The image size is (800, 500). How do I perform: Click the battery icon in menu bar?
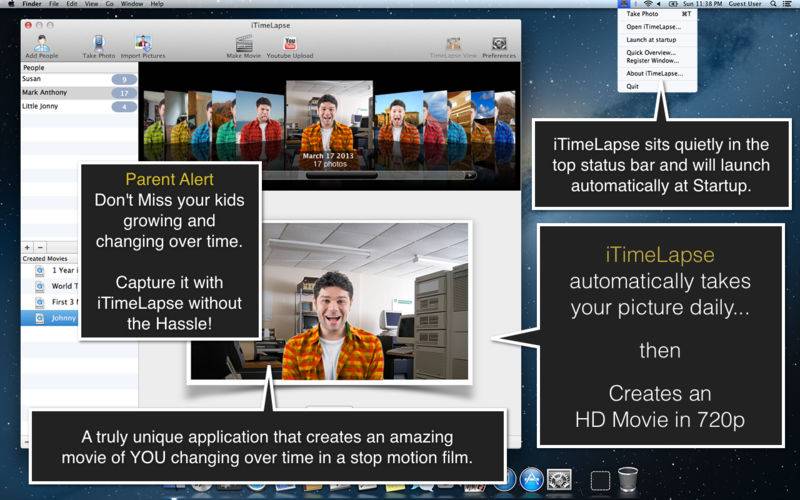click(x=673, y=4)
